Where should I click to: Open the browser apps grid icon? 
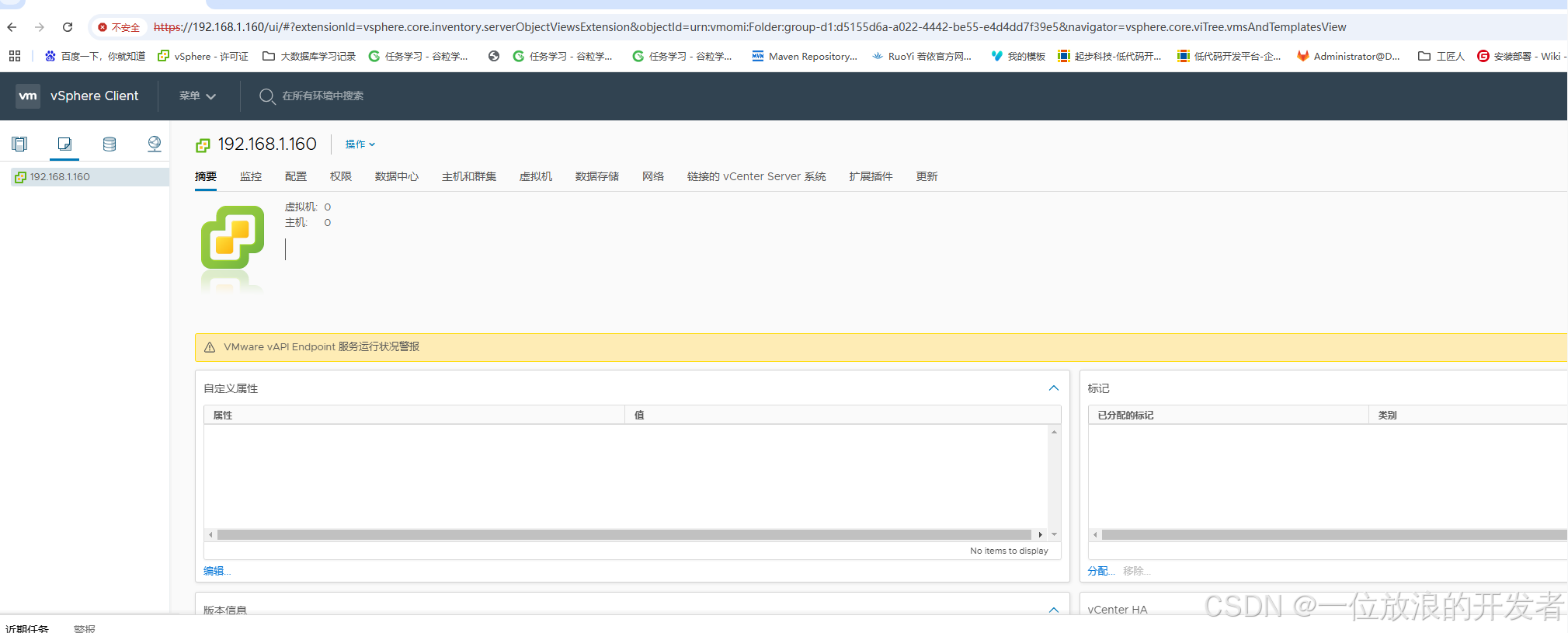click(14, 56)
